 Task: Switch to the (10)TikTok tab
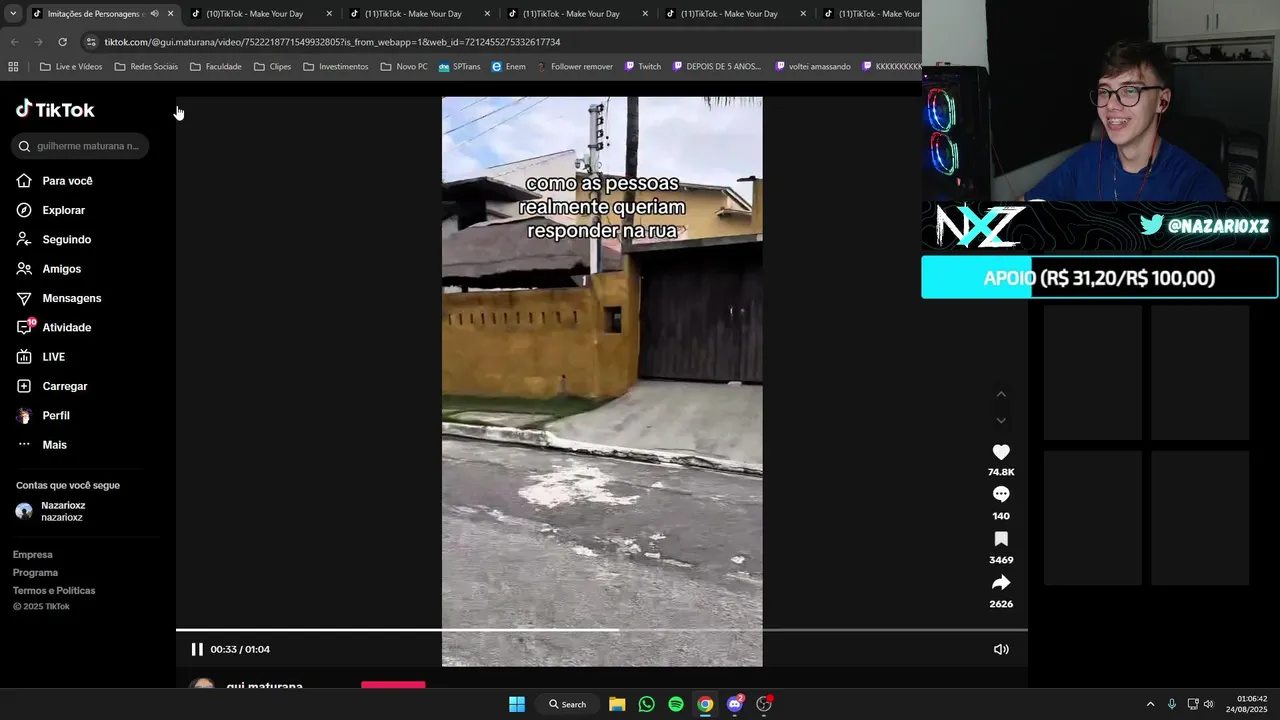click(x=254, y=14)
